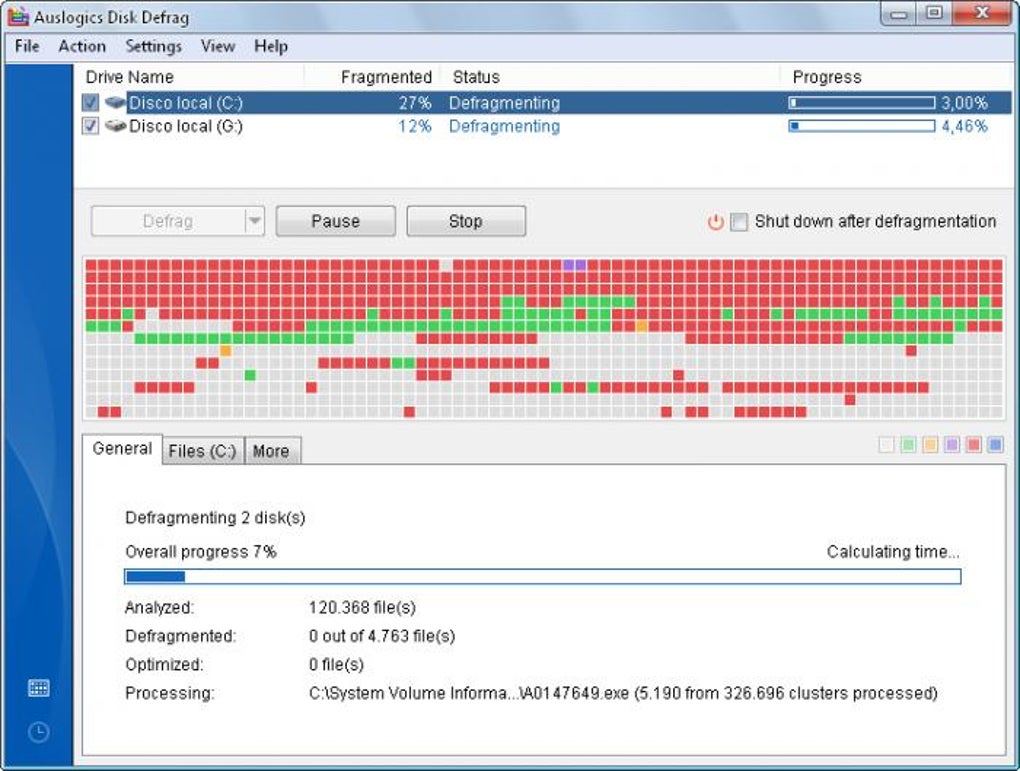Screen dimensions: 1020x771
Task: Click the 12% fragmented value
Action: click(x=415, y=126)
